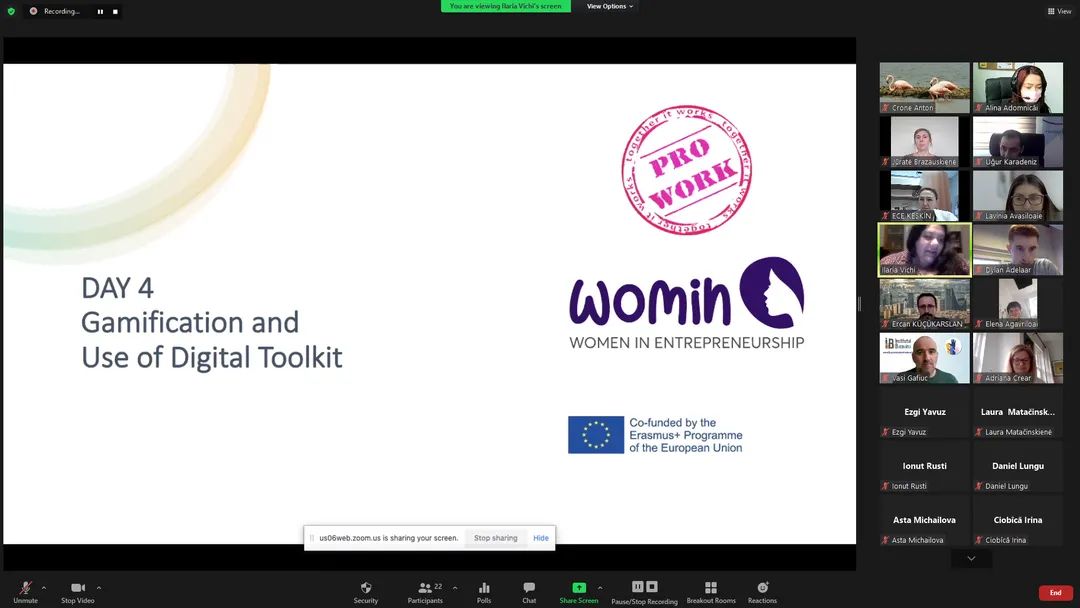1080x608 pixels.
Task: Pause recording via top-left indicator
Action: pyautogui.click(x=101, y=12)
